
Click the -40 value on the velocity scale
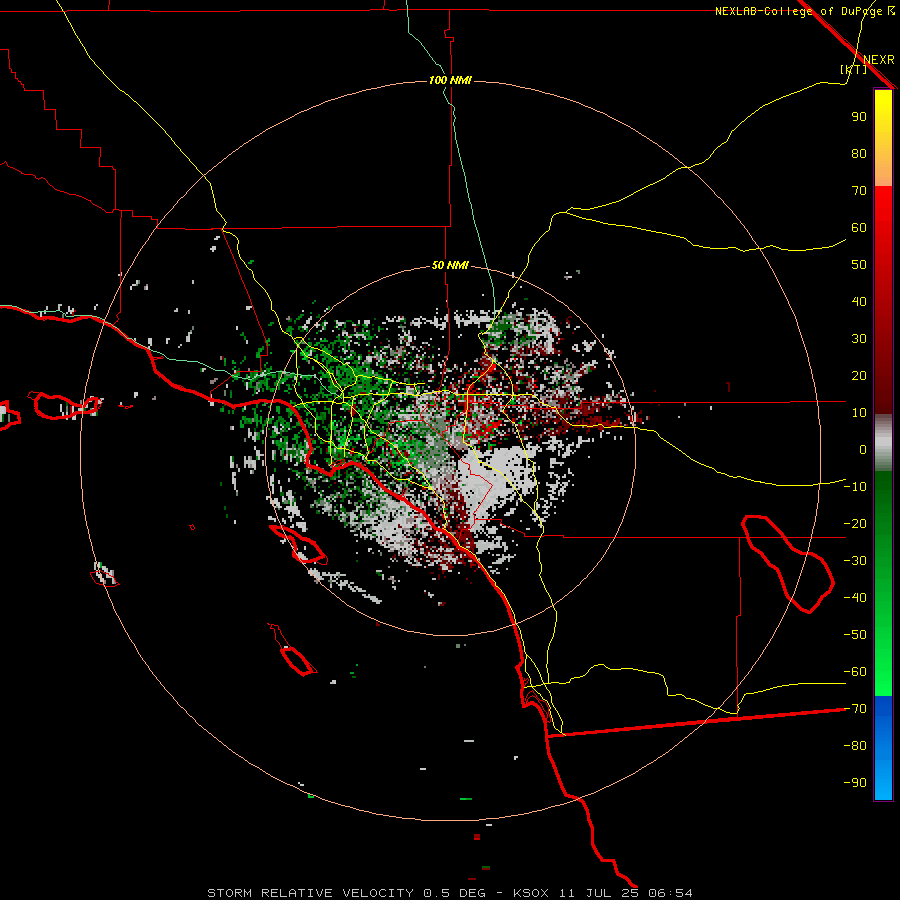[855, 598]
